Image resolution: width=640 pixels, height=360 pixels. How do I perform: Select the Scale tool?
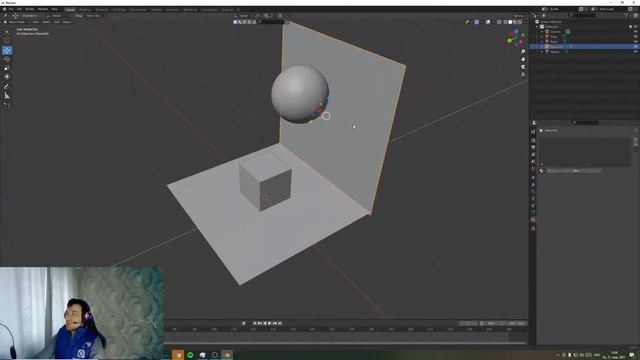click(7, 68)
